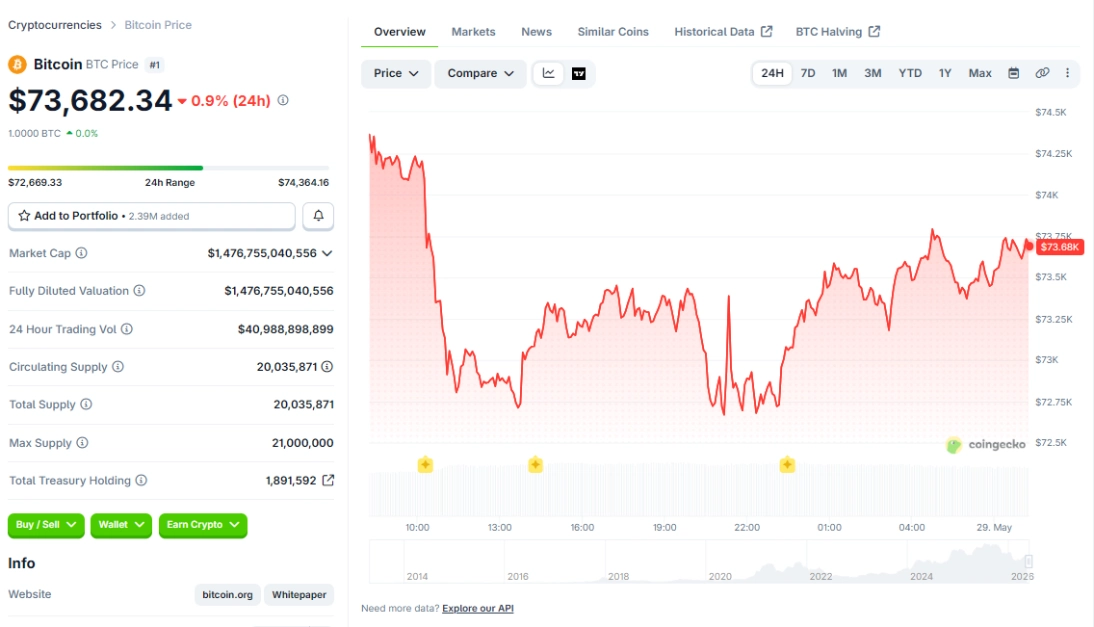Open the bitcoin.org website link
This screenshot has width=1094, height=627.
coord(227,595)
